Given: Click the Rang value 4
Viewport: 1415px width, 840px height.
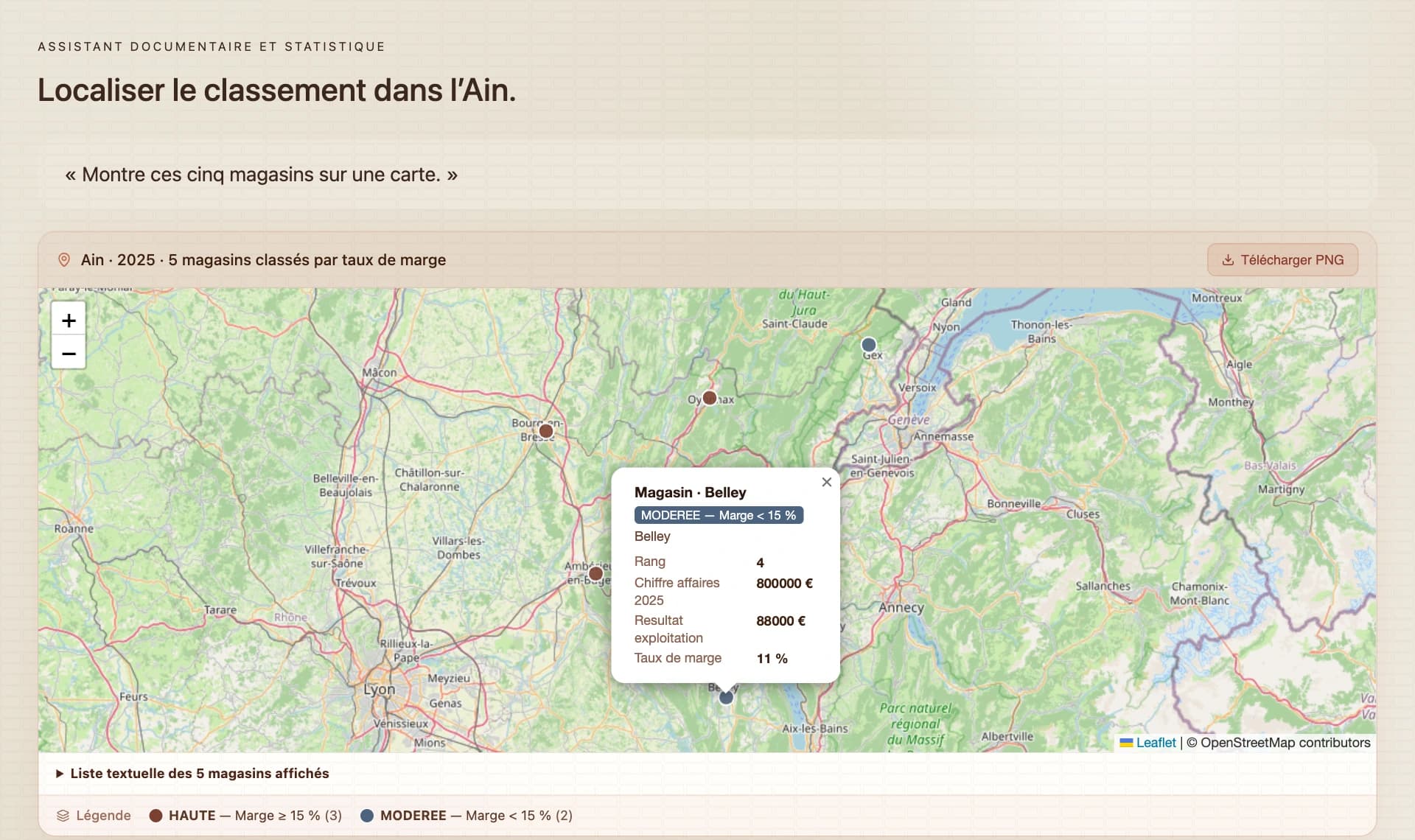Looking at the screenshot, I should coord(760,563).
